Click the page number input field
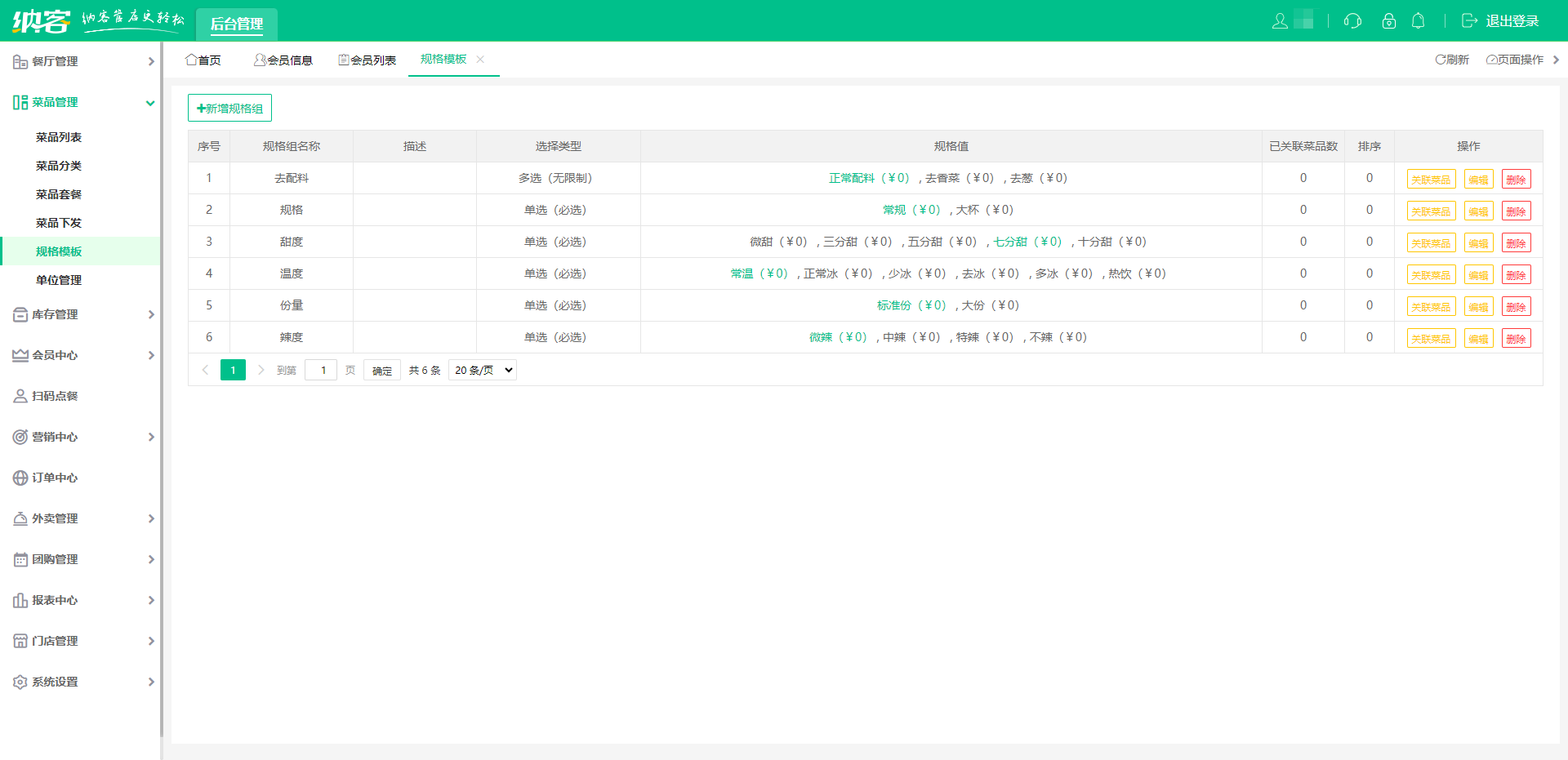This screenshot has width=1568, height=760. [x=321, y=370]
